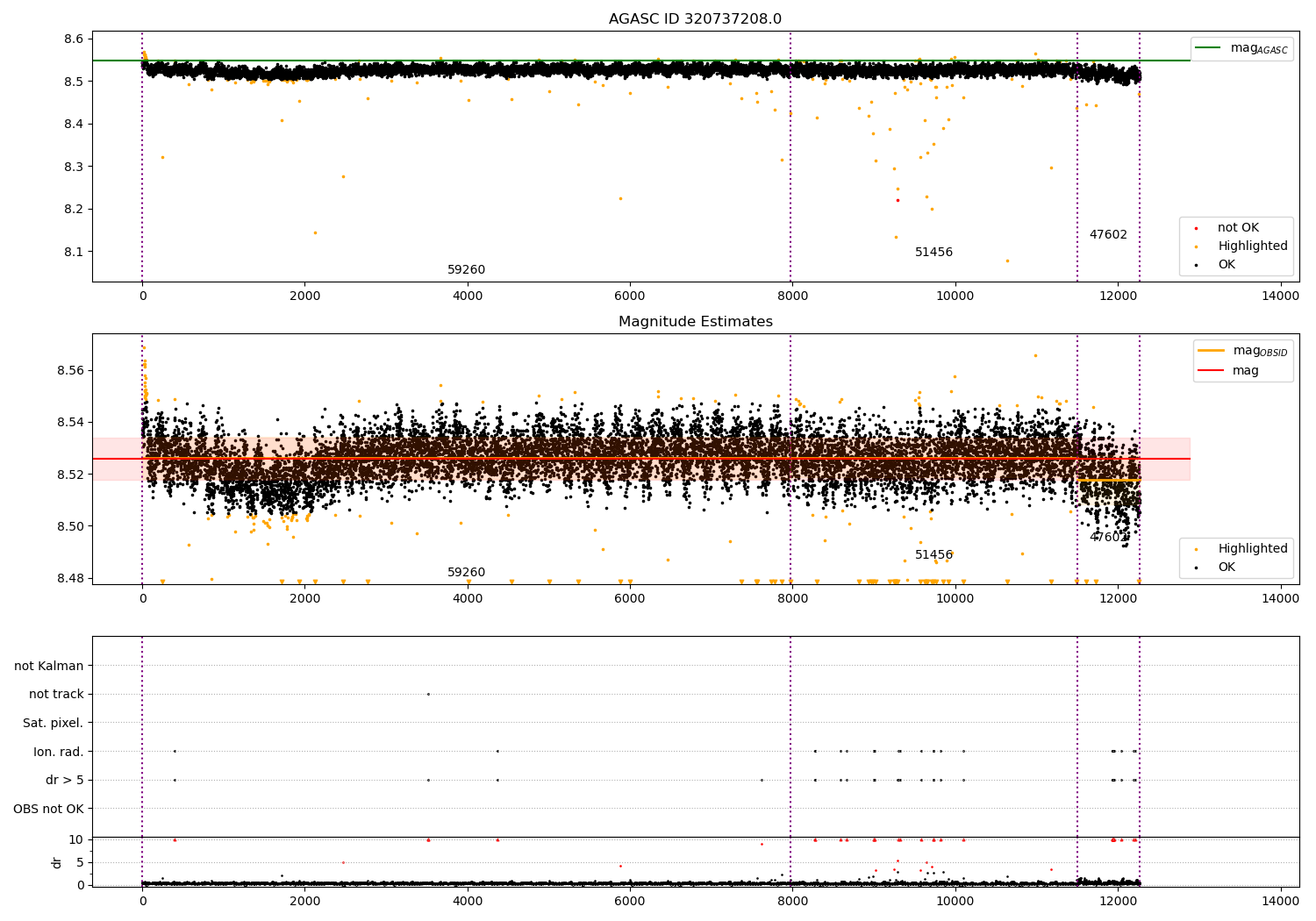Click the '8.4' y-axis tick label
Image resolution: width=1316 pixels, height=921 pixels.
tap(74, 125)
